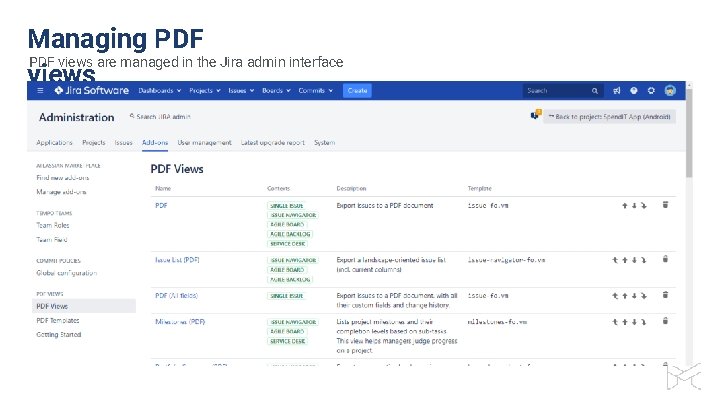Click the notification icon with orange badge
This screenshot has width=720, height=405.
535,115
